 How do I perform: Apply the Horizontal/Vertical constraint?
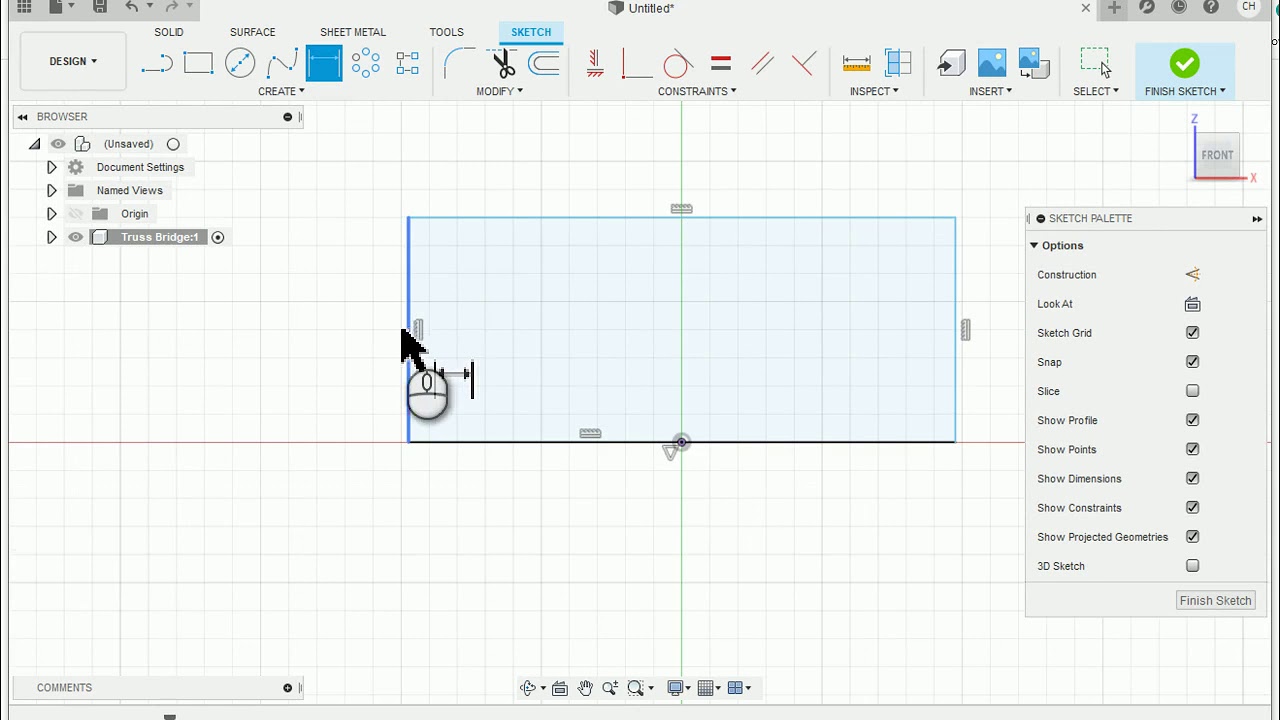point(595,64)
